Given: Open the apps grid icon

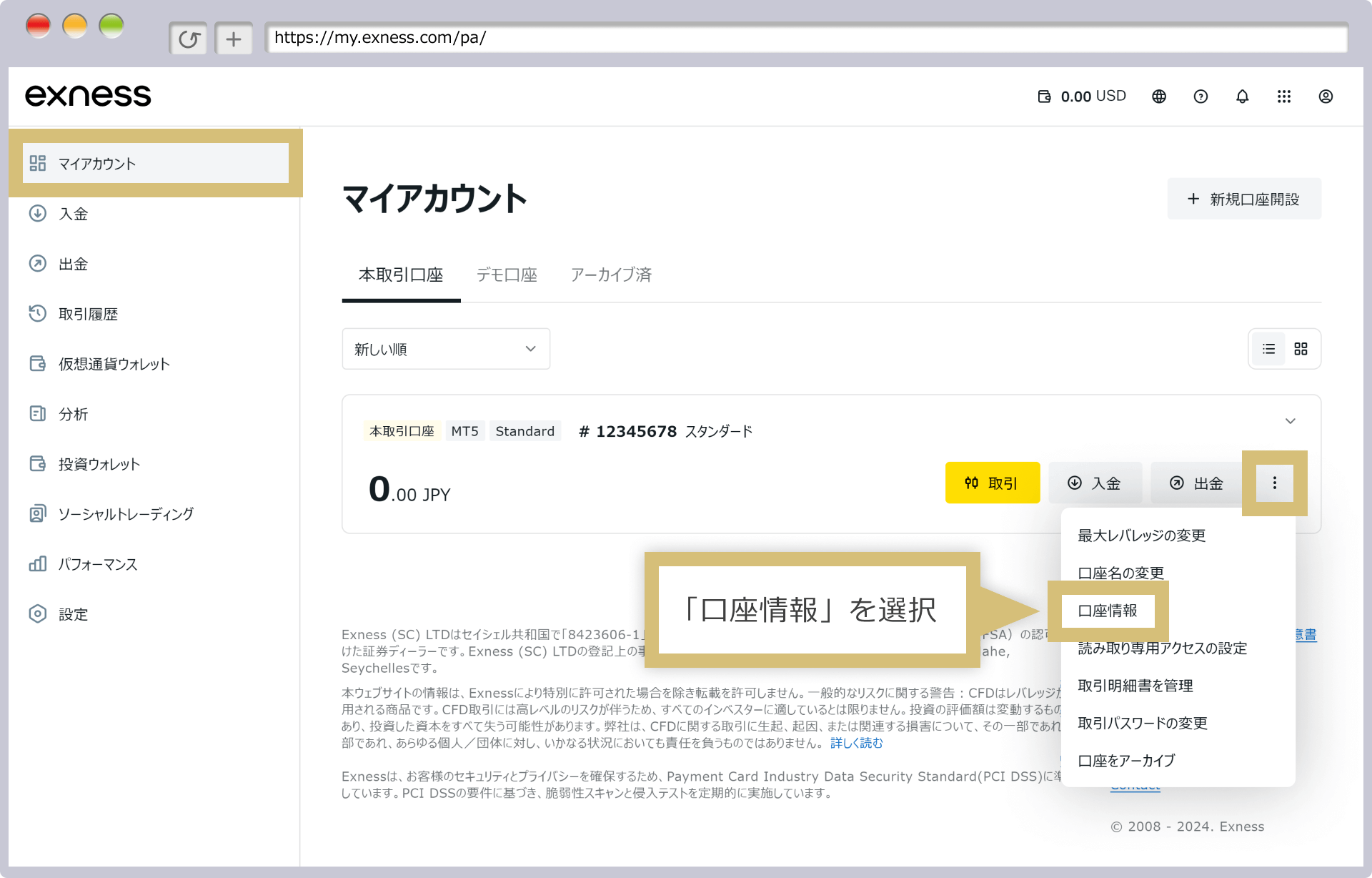Looking at the screenshot, I should 1284,97.
